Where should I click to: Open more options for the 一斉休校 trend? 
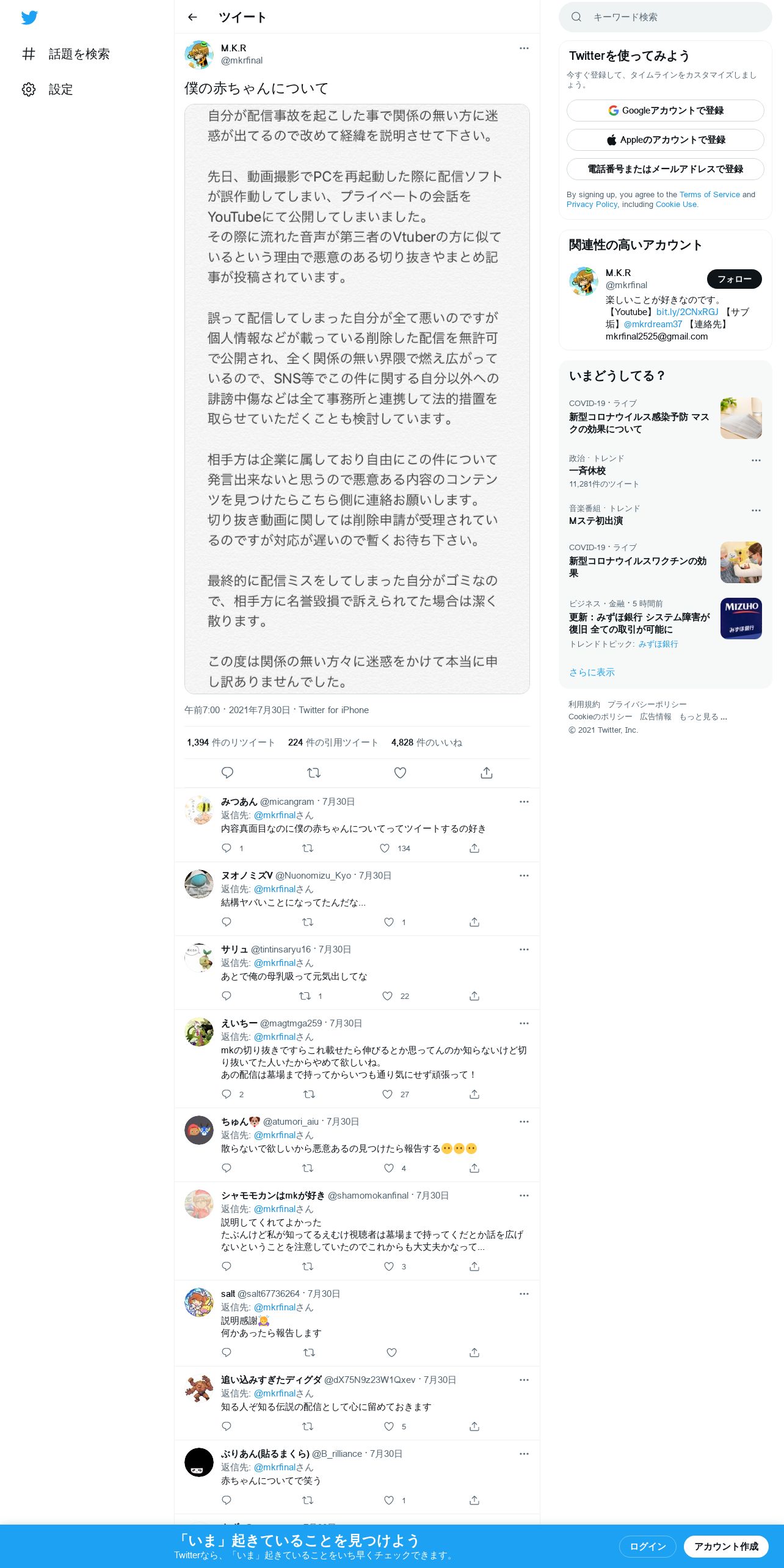point(756,460)
